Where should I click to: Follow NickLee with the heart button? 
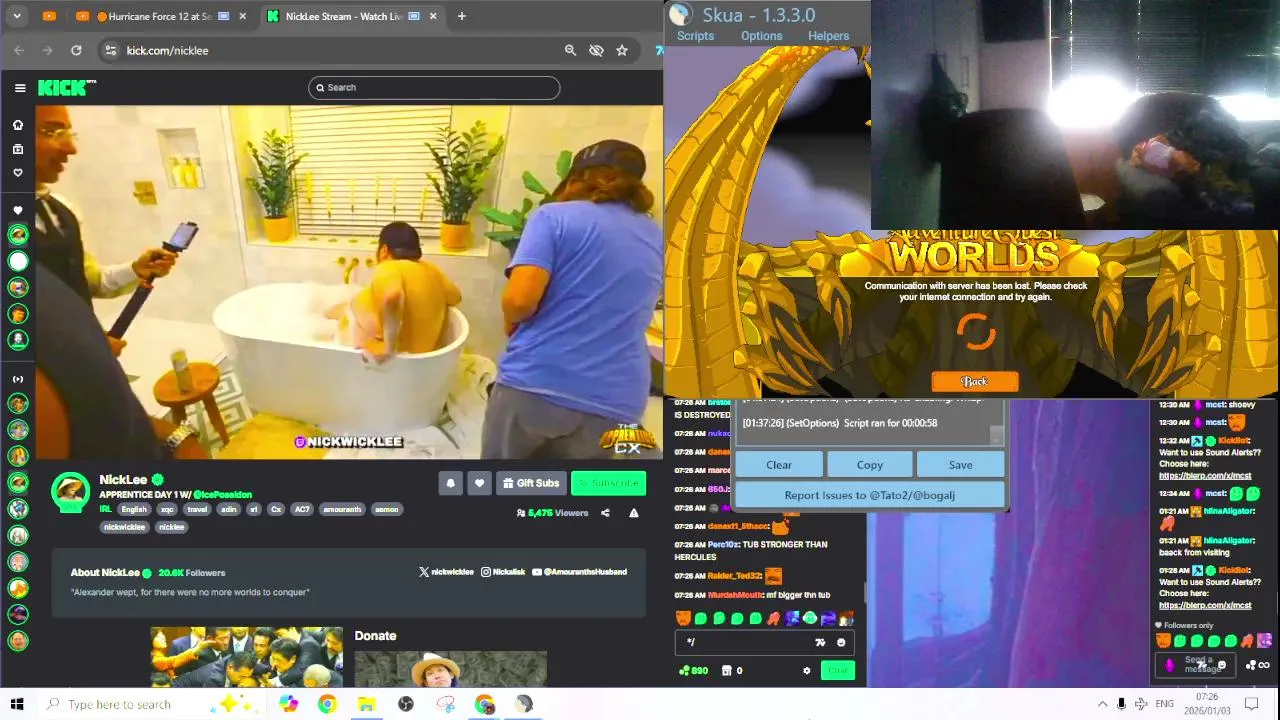pyautogui.click(x=479, y=483)
